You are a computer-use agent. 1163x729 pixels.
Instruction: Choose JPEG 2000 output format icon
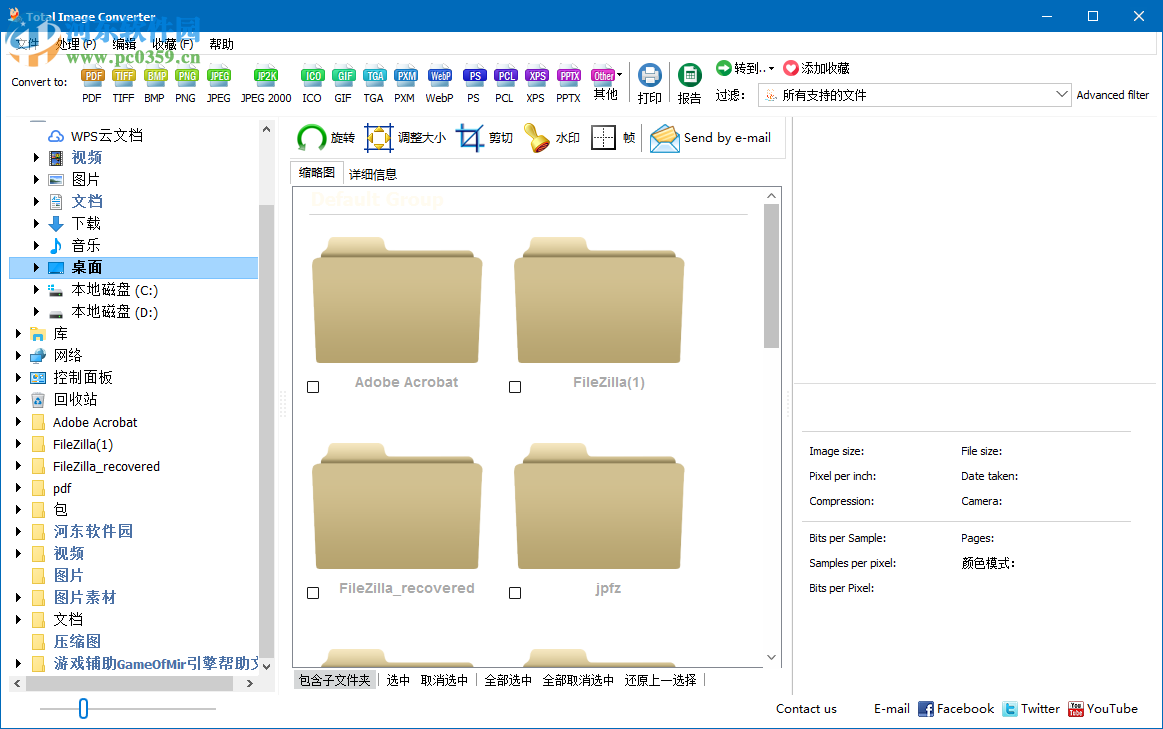(x=266, y=77)
